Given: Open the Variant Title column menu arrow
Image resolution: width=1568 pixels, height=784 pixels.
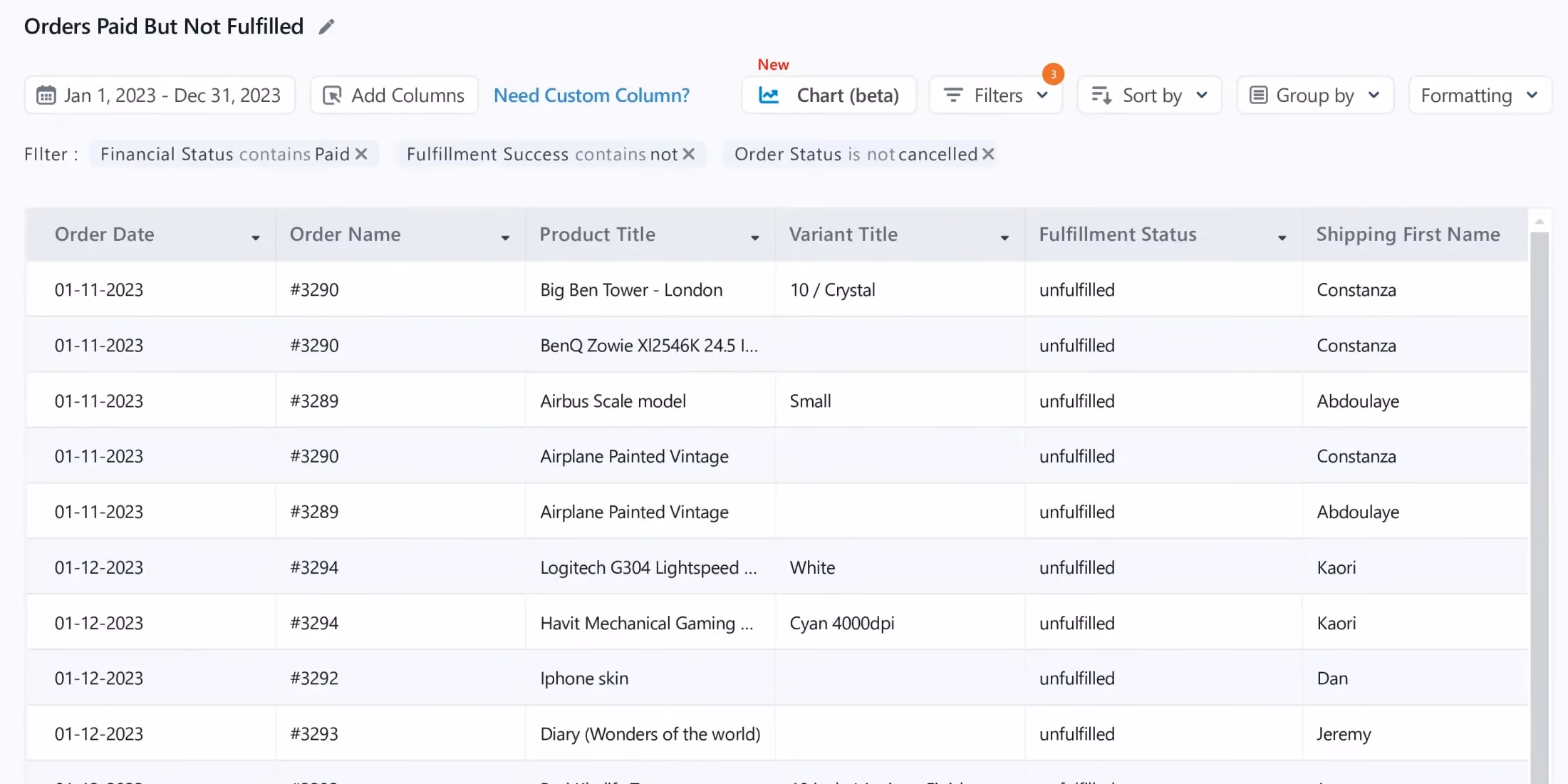Looking at the screenshot, I should click(x=1004, y=238).
